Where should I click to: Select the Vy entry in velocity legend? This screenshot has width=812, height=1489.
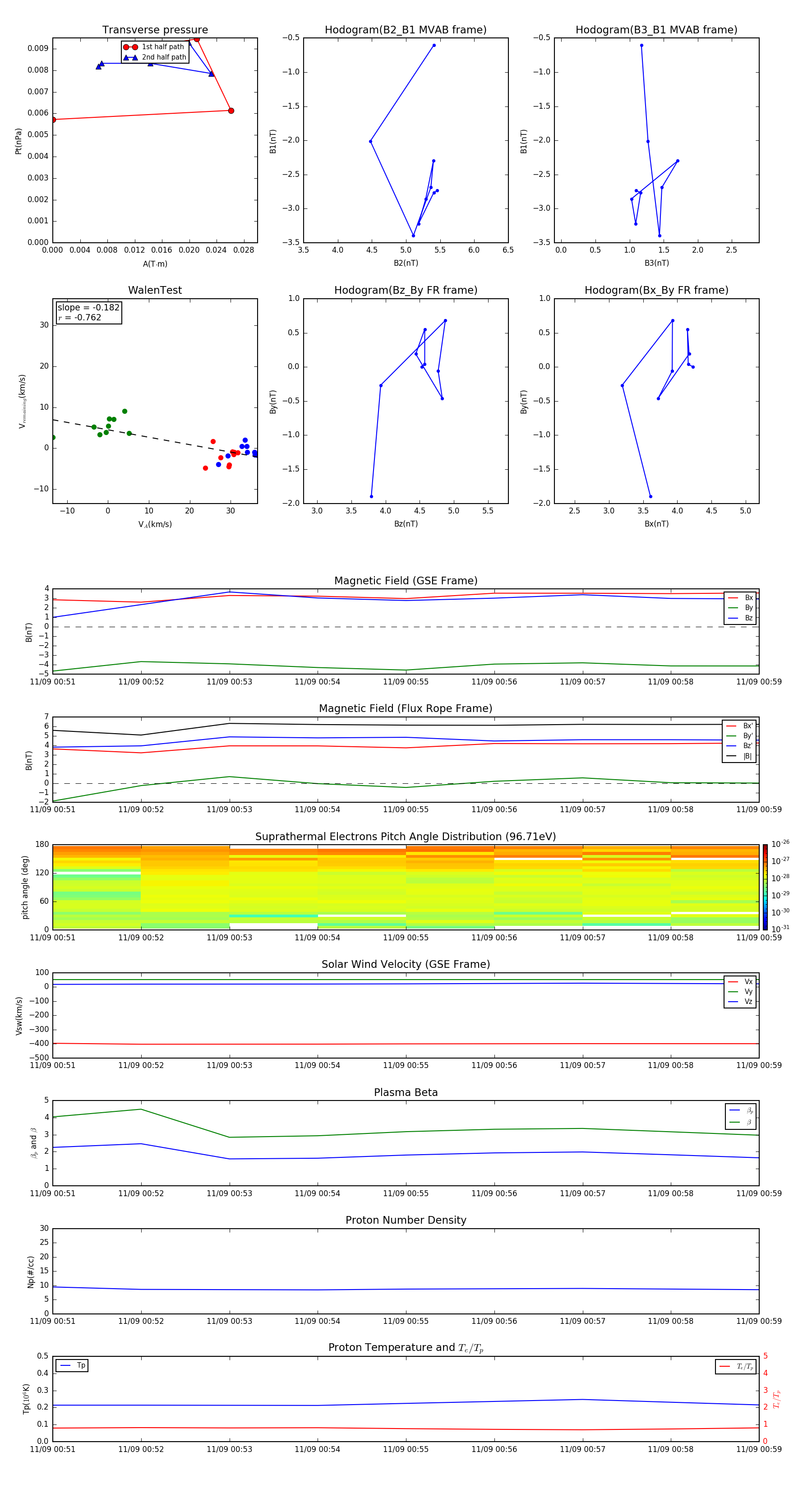coord(740,991)
